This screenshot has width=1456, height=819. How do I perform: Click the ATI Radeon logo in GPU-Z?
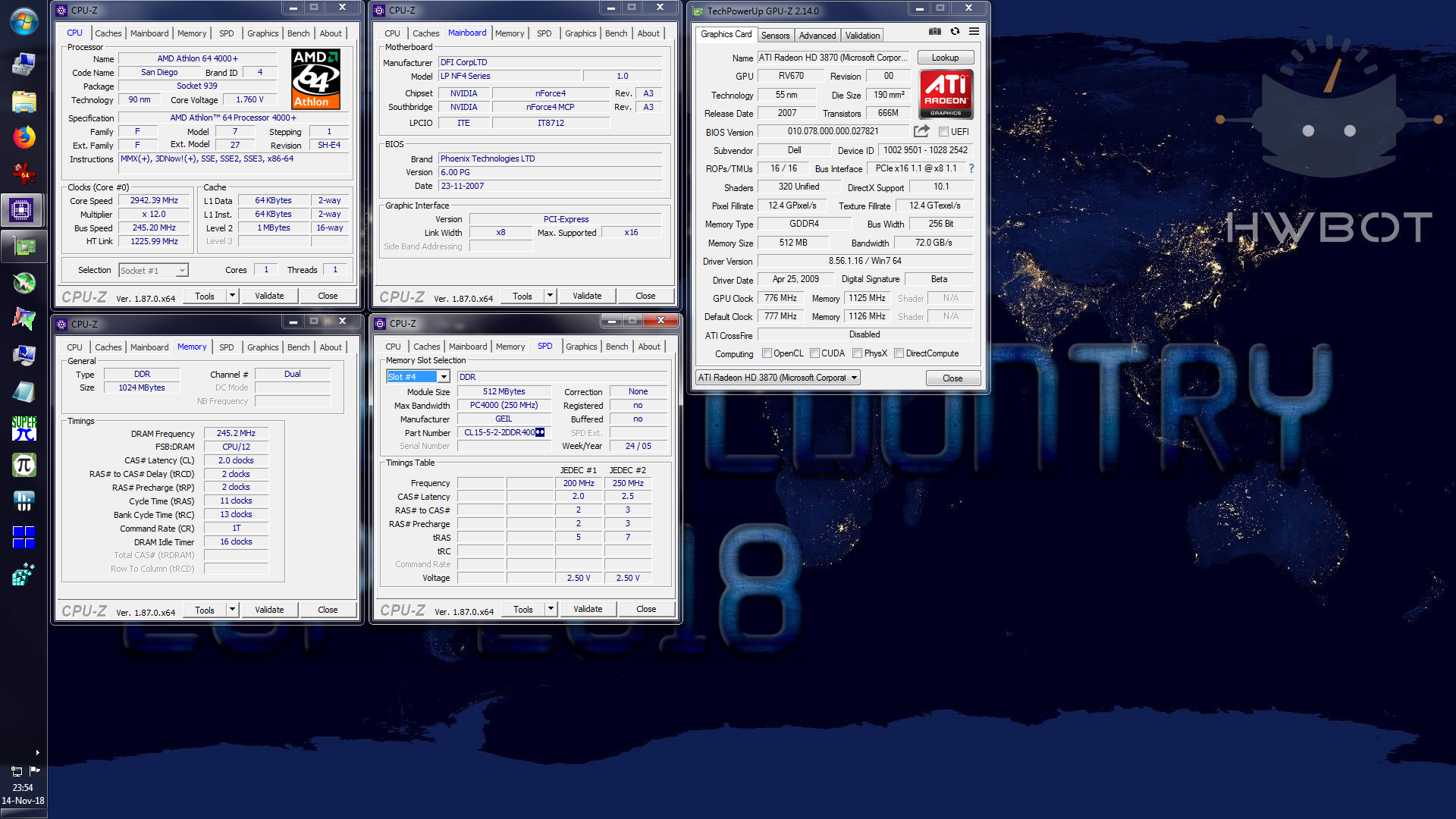click(946, 94)
